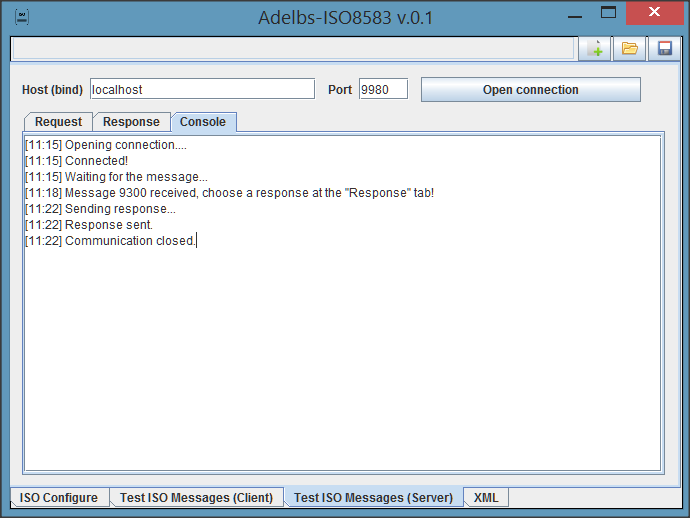
Task: Save using the floppy disk icon
Action: [664, 48]
